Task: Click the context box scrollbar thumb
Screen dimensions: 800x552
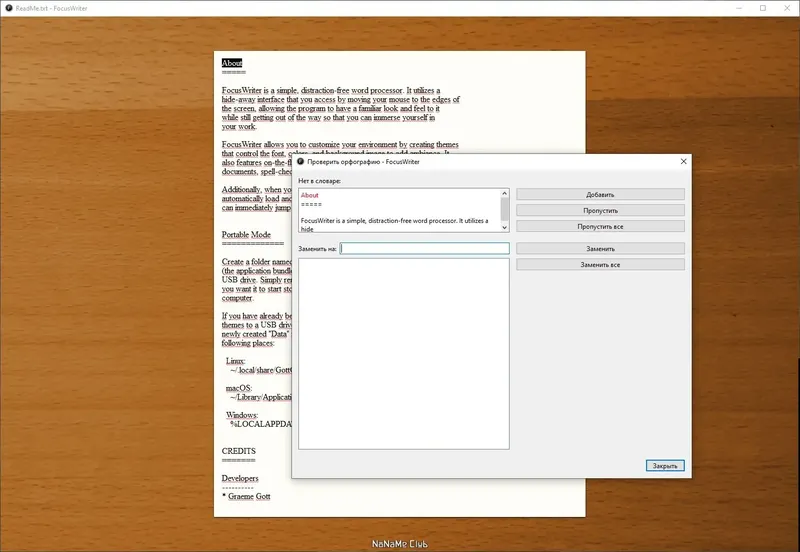Action: (x=505, y=209)
